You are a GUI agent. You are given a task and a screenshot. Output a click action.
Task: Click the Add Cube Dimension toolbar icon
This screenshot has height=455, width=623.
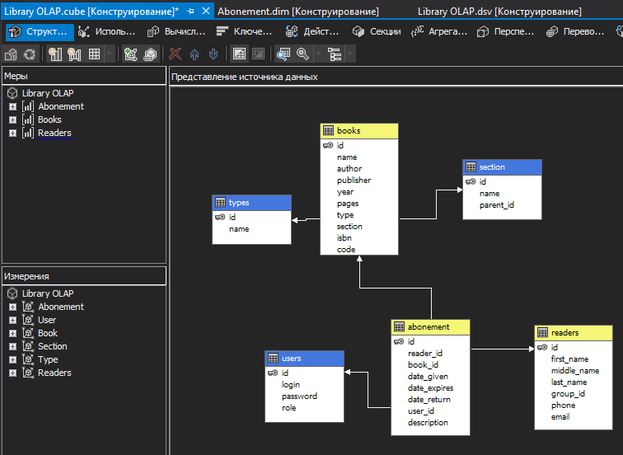(x=131, y=53)
